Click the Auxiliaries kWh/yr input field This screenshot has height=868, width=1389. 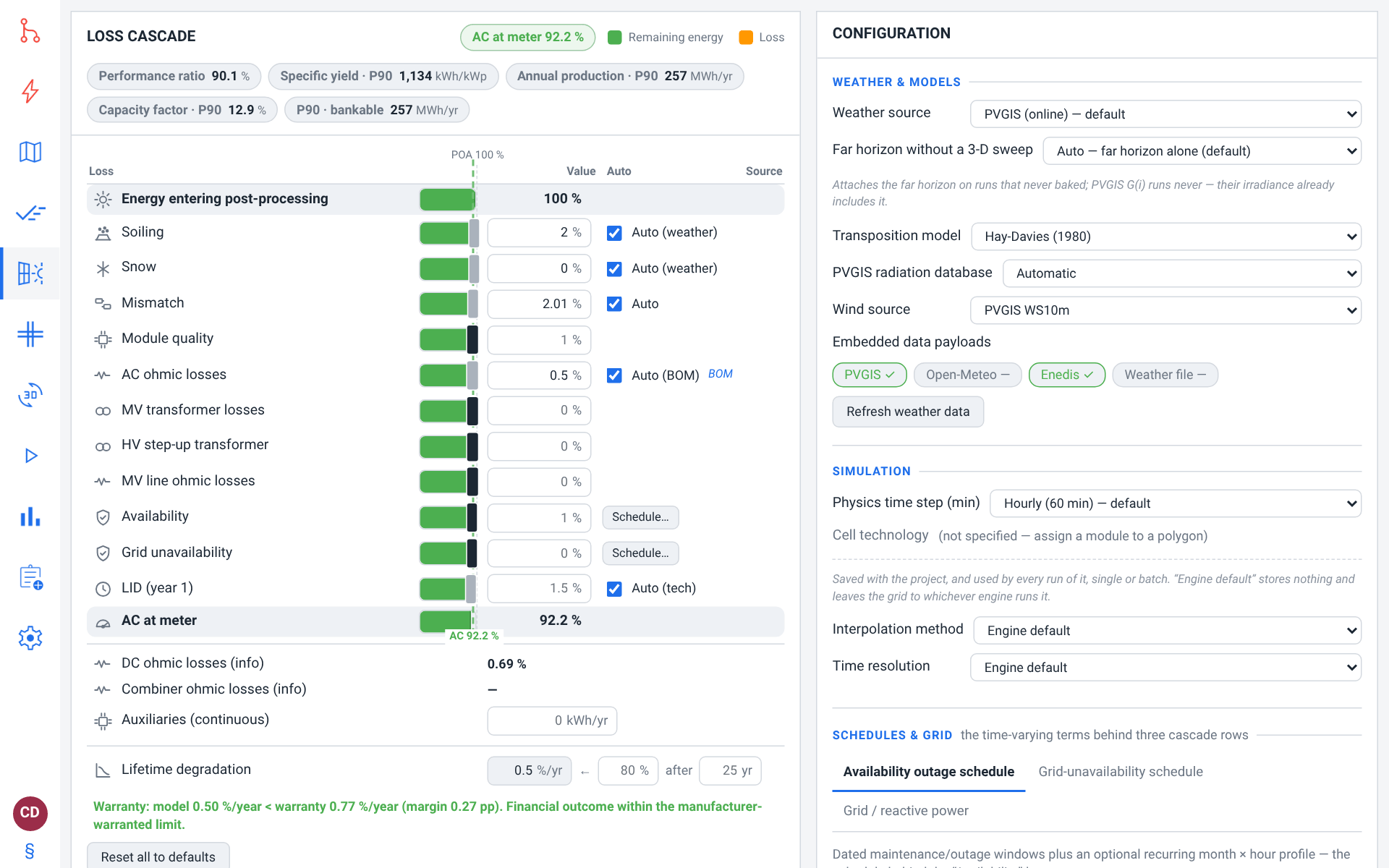click(x=552, y=720)
